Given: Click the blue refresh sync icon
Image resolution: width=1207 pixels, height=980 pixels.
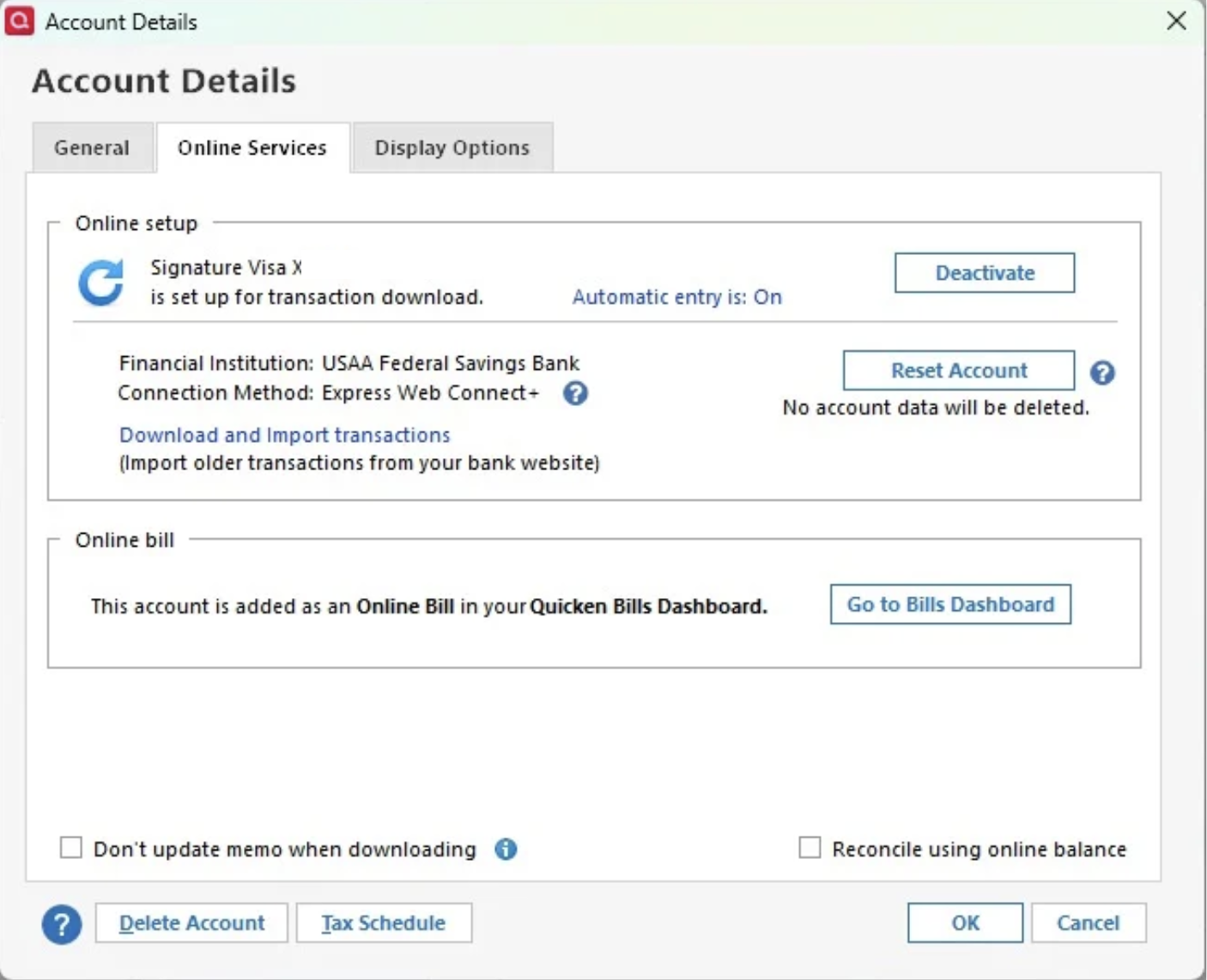Looking at the screenshot, I should click(101, 283).
